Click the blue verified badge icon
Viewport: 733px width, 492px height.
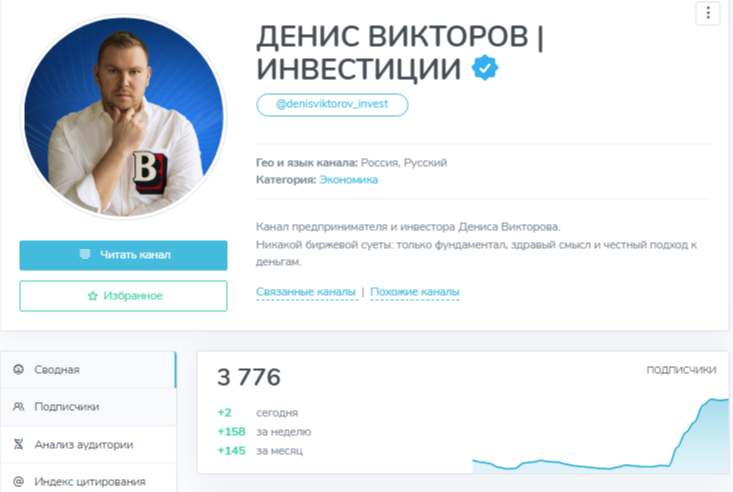[485, 68]
